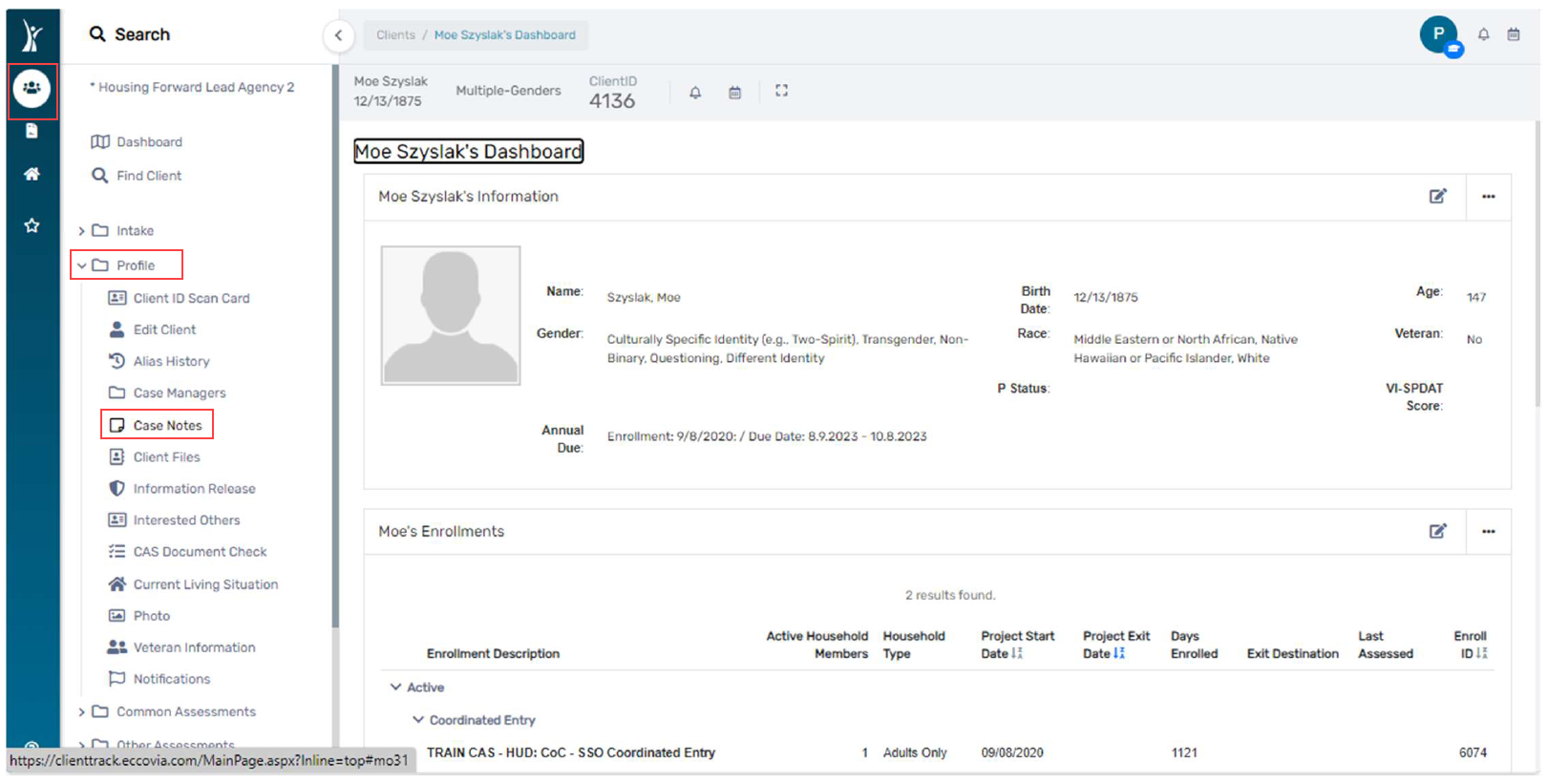Open the ellipsis menu for Moe's Enrollments
The image size is (1548, 784).
[1488, 532]
